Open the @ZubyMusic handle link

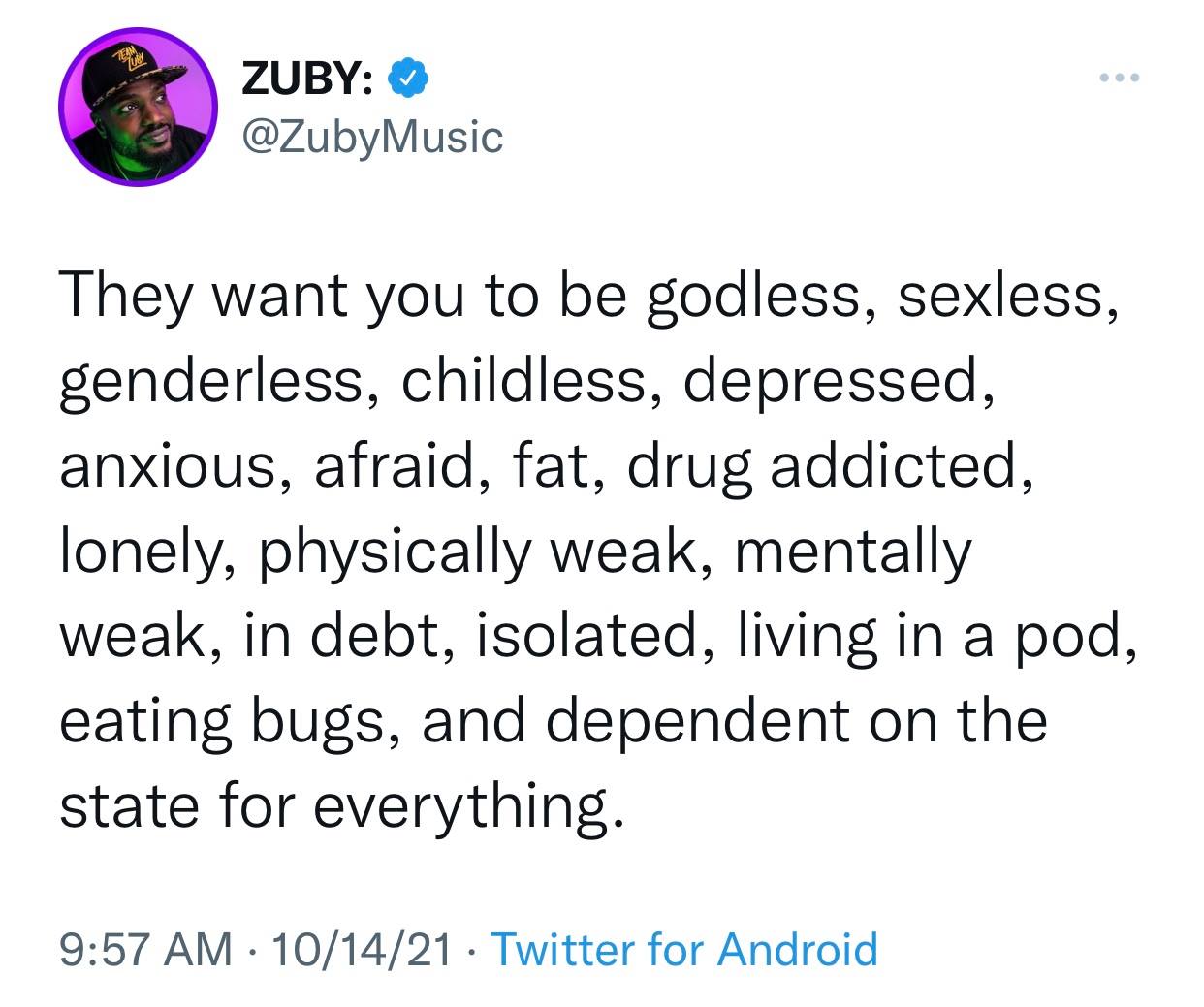pos(372,137)
